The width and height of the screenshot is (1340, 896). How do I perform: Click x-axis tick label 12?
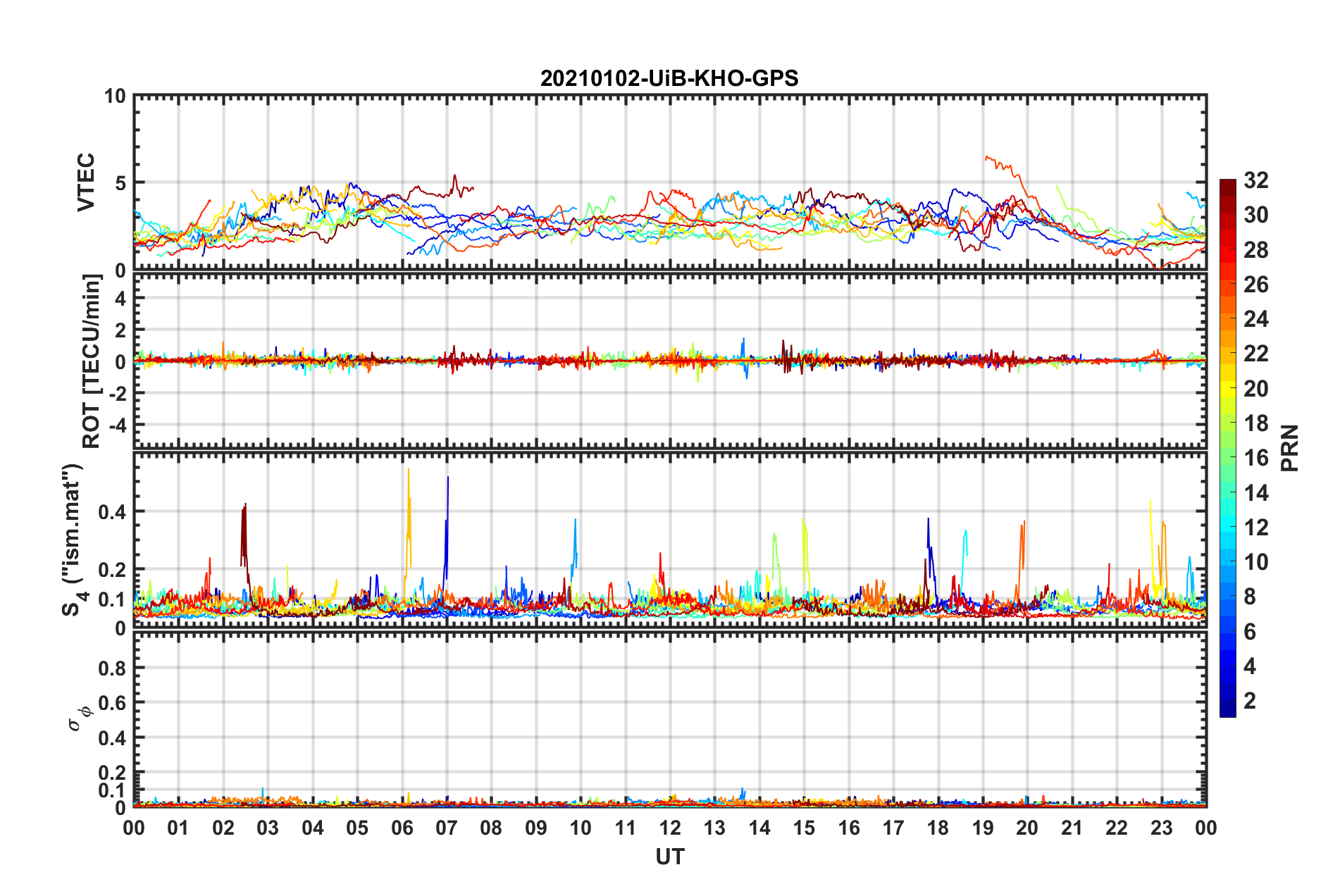[670, 828]
